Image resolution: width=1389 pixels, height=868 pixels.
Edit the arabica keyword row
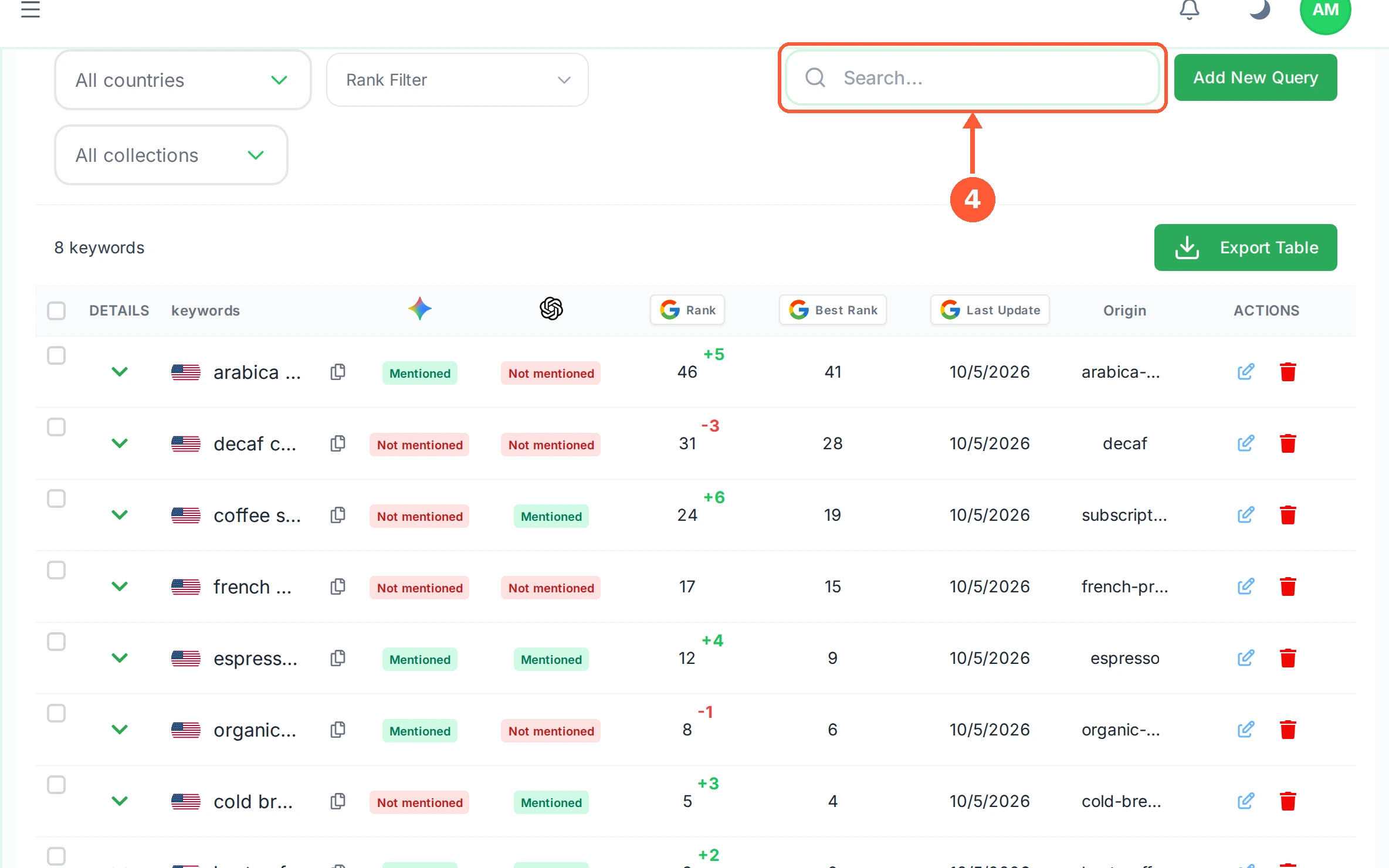pos(1246,372)
